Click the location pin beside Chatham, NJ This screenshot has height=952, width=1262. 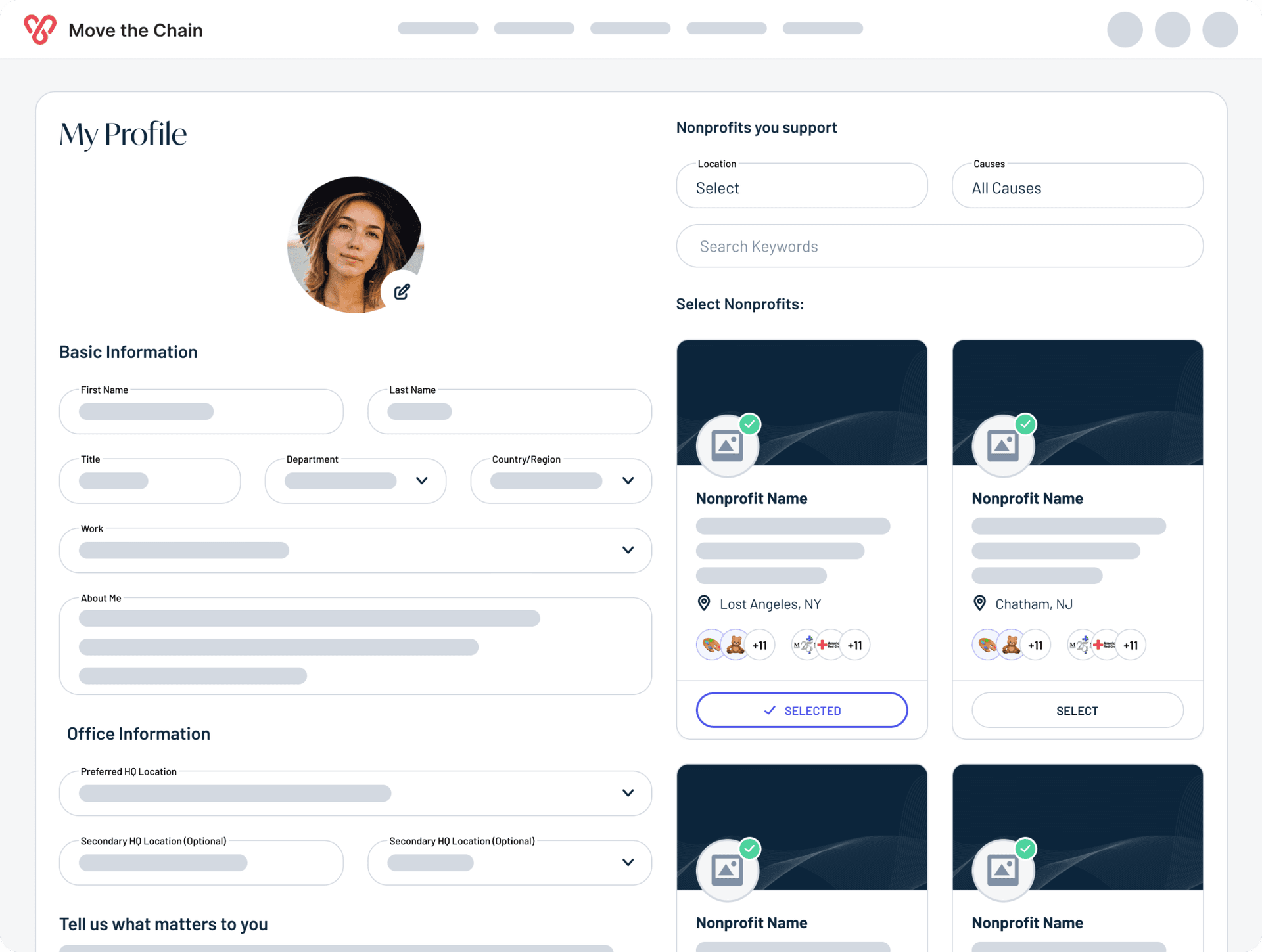click(979, 603)
